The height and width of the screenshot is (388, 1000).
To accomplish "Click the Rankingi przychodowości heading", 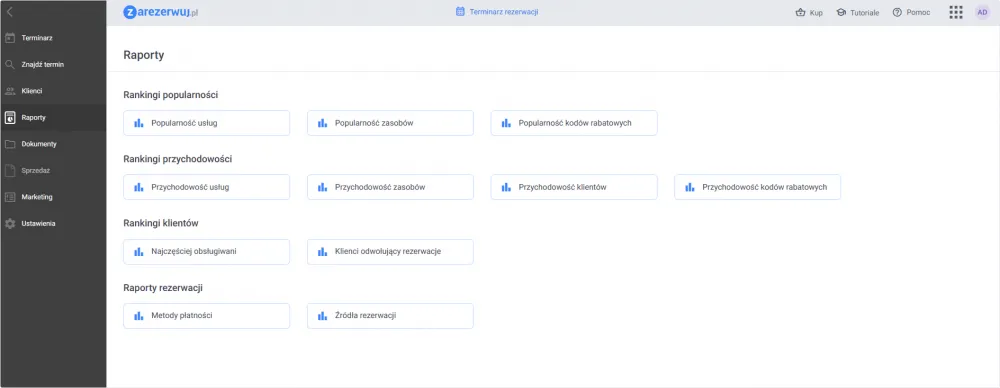I will pyautogui.click(x=177, y=159).
